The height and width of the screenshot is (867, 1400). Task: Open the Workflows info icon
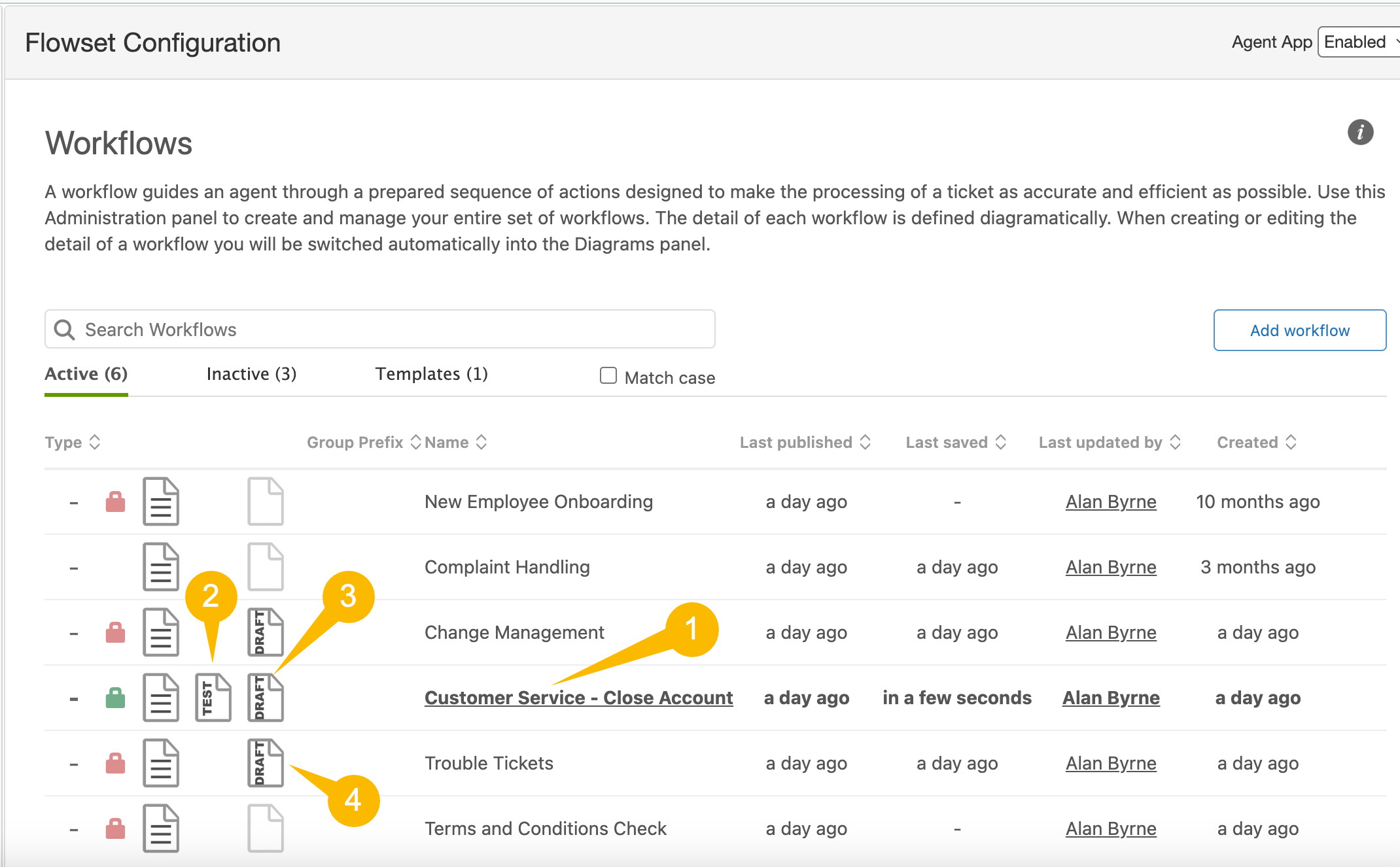click(x=1360, y=132)
